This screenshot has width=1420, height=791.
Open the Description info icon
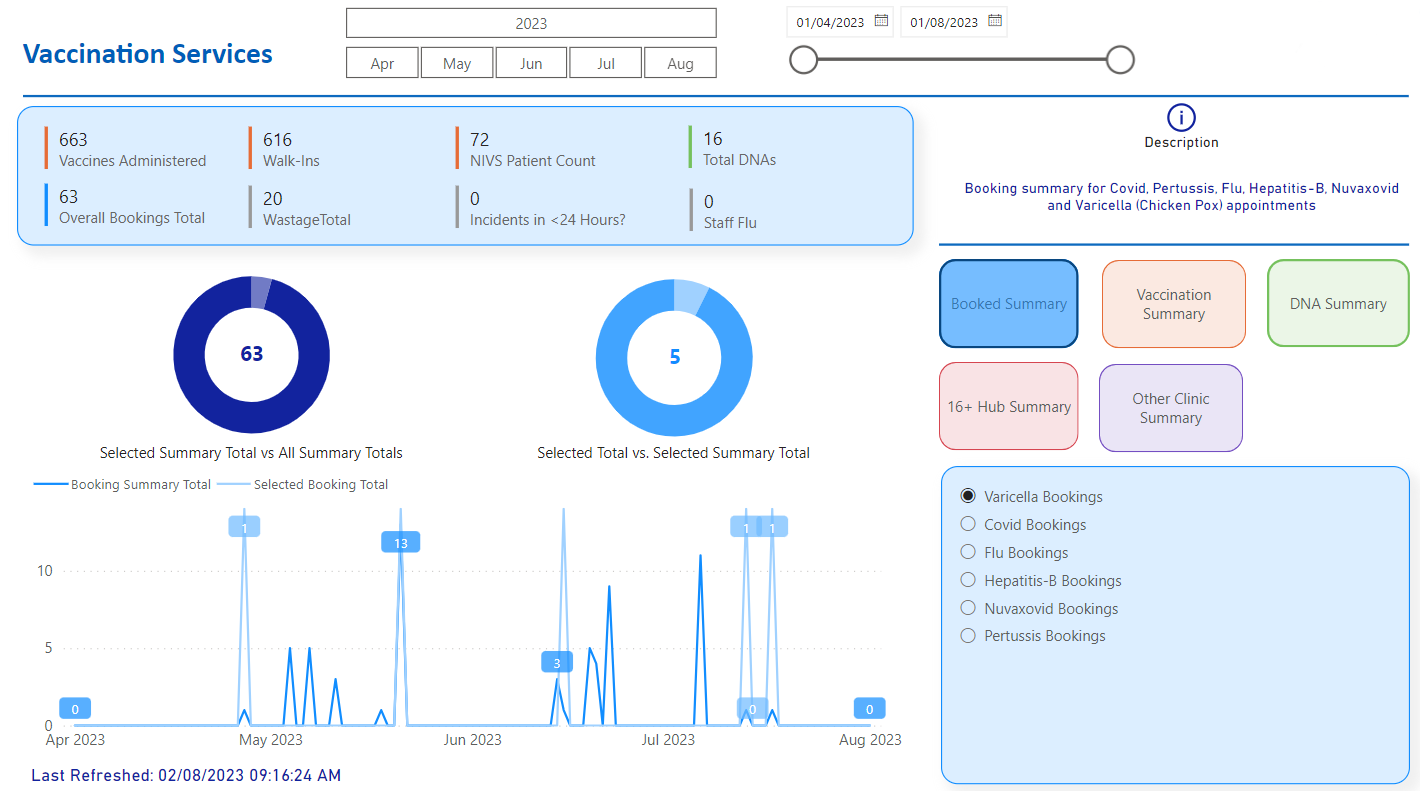[1181, 118]
